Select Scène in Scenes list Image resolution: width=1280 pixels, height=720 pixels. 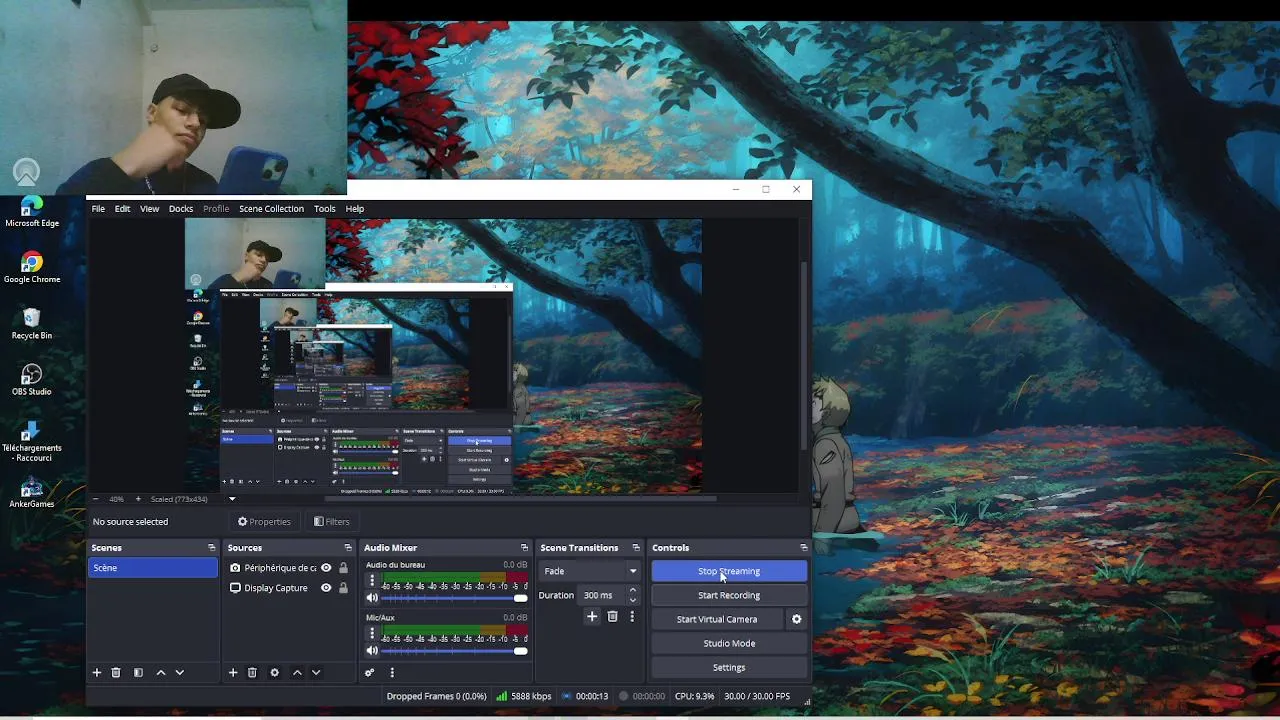coord(152,568)
